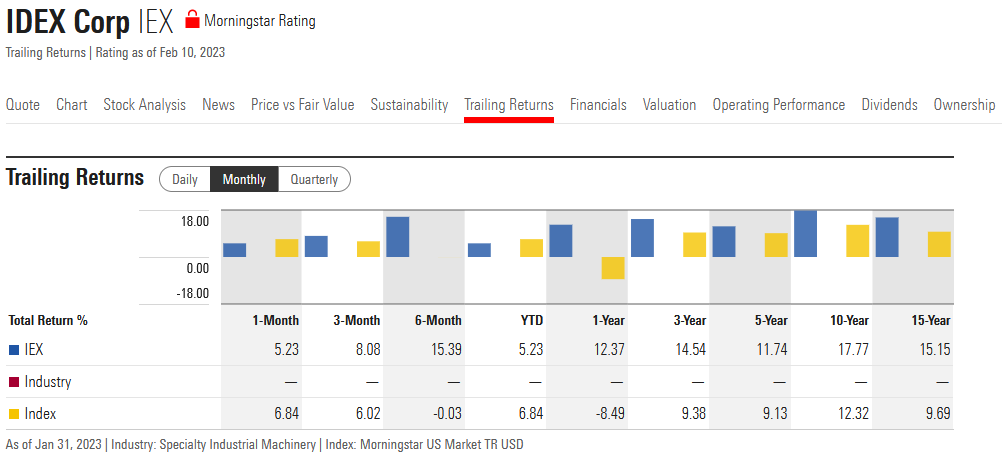Image resolution: width=1002 pixels, height=459 pixels.
Task: Select the Quarterly returns option
Action: pyautogui.click(x=314, y=179)
